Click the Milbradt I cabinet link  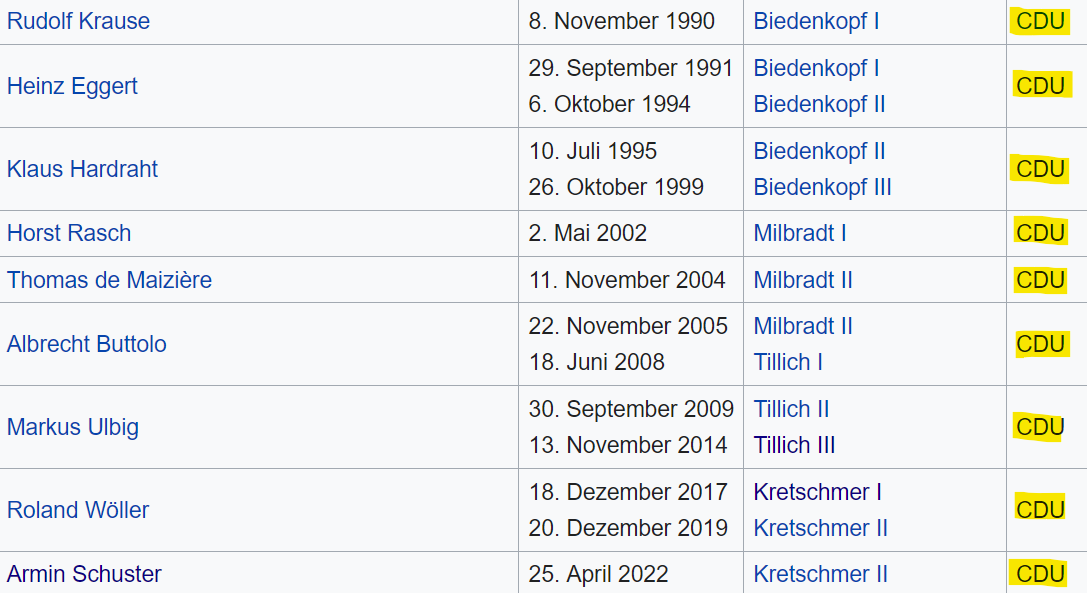[800, 233]
